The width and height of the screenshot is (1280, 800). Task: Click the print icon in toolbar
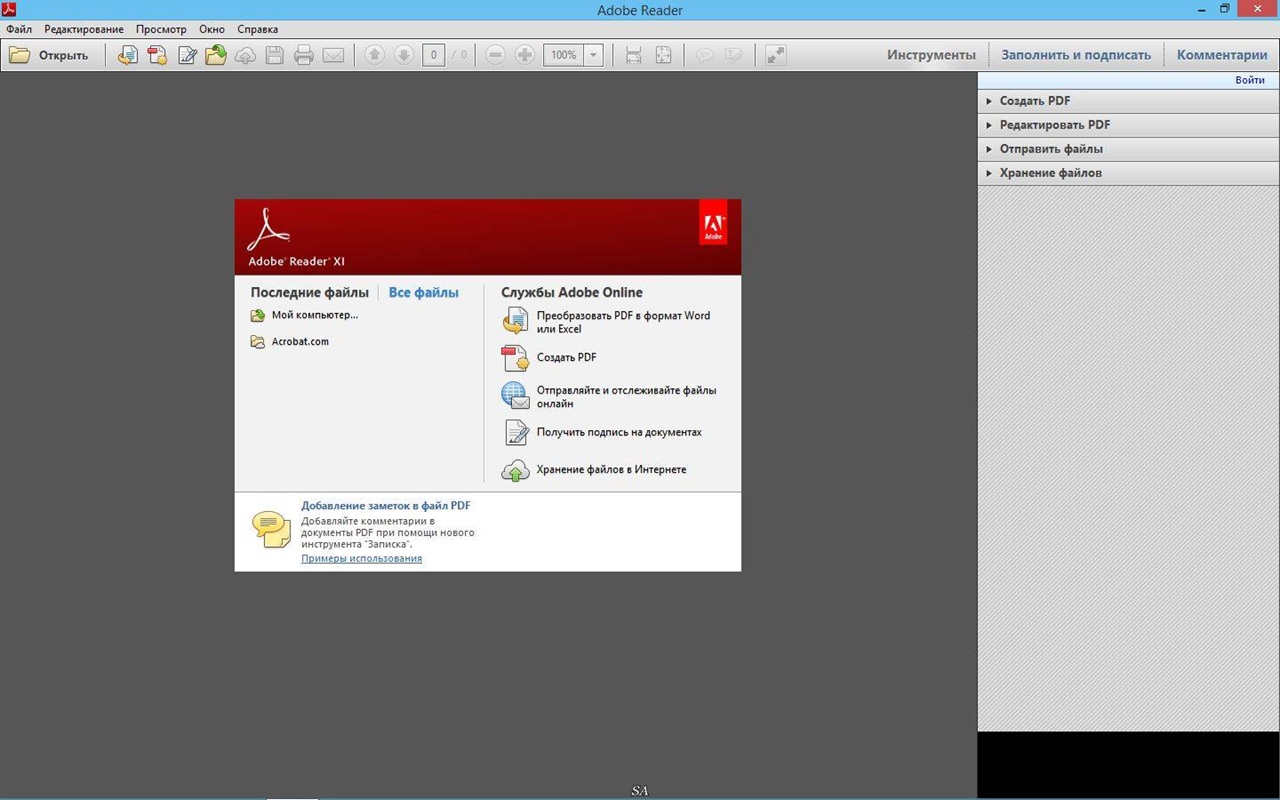point(304,55)
